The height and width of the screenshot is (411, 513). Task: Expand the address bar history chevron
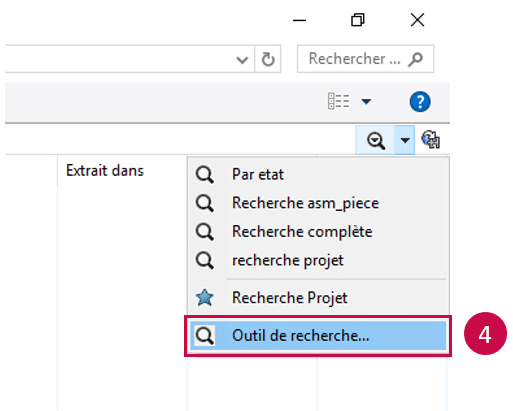(242, 60)
